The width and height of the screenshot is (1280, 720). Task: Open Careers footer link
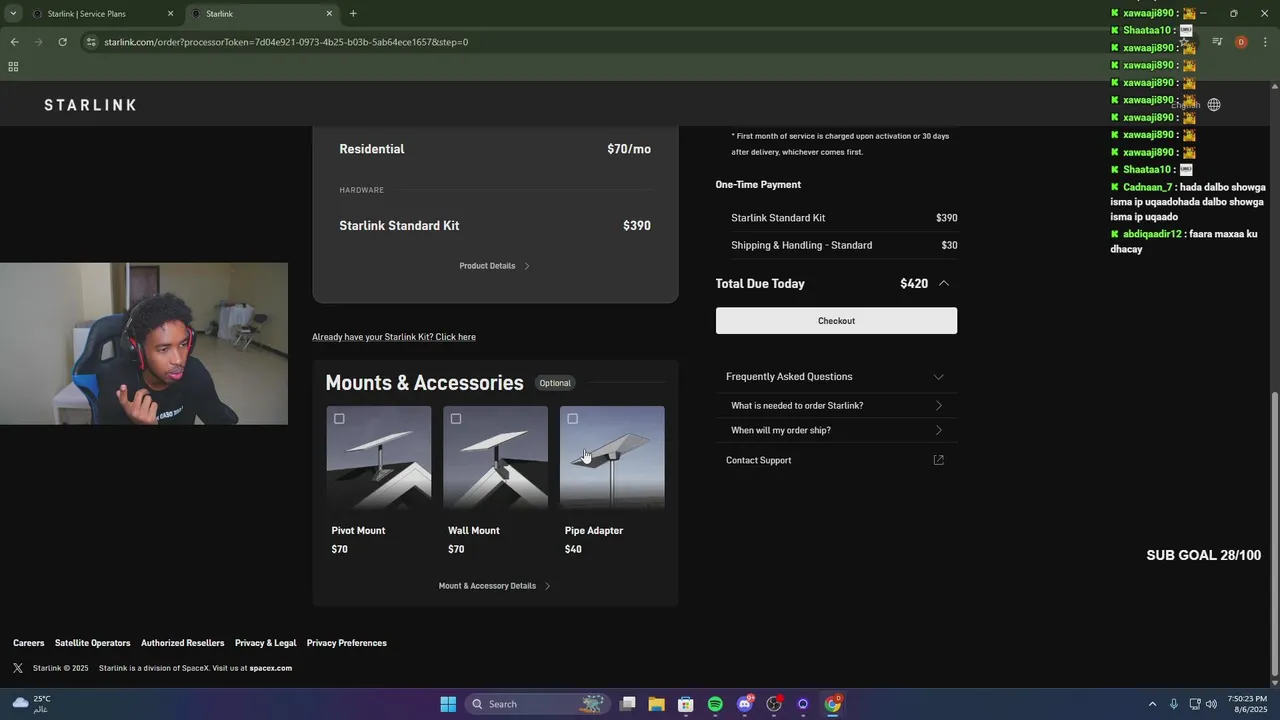28,643
